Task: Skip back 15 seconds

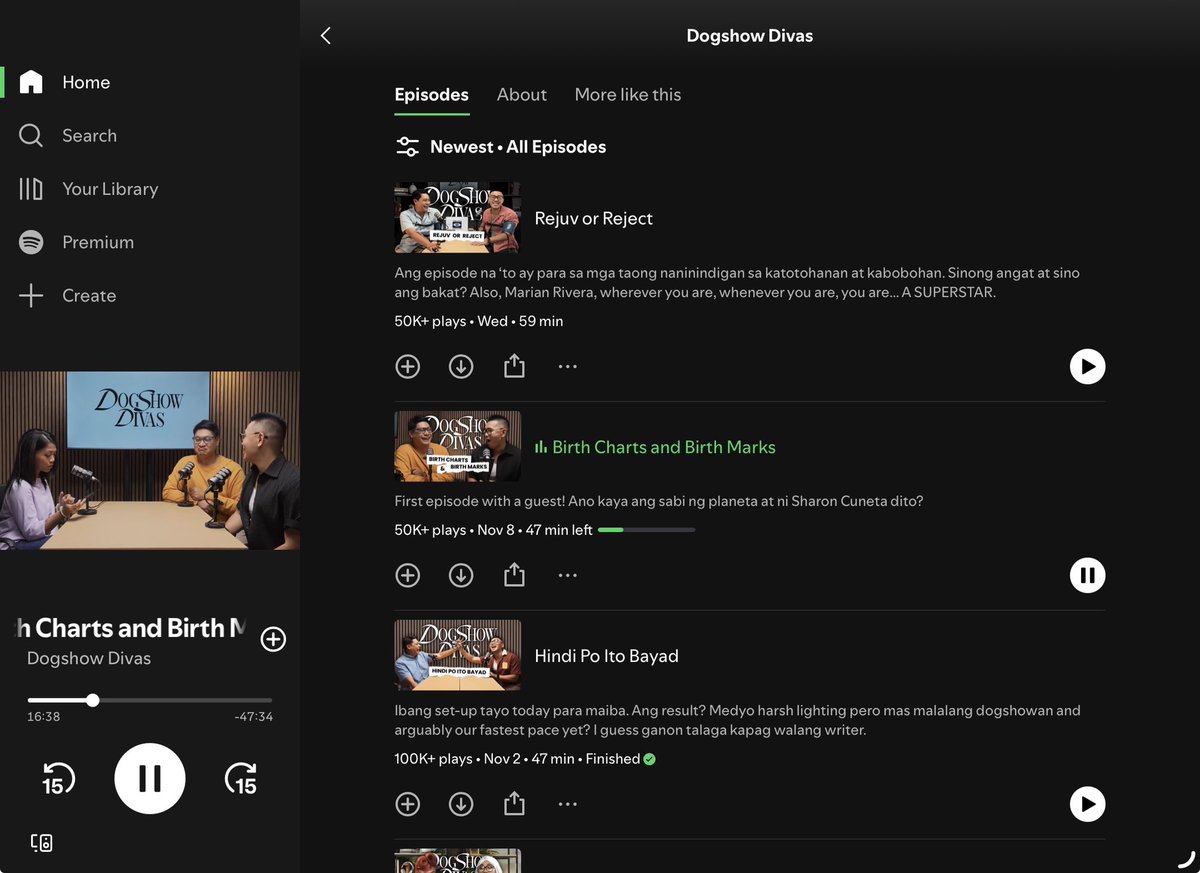Action: [x=58, y=779]
